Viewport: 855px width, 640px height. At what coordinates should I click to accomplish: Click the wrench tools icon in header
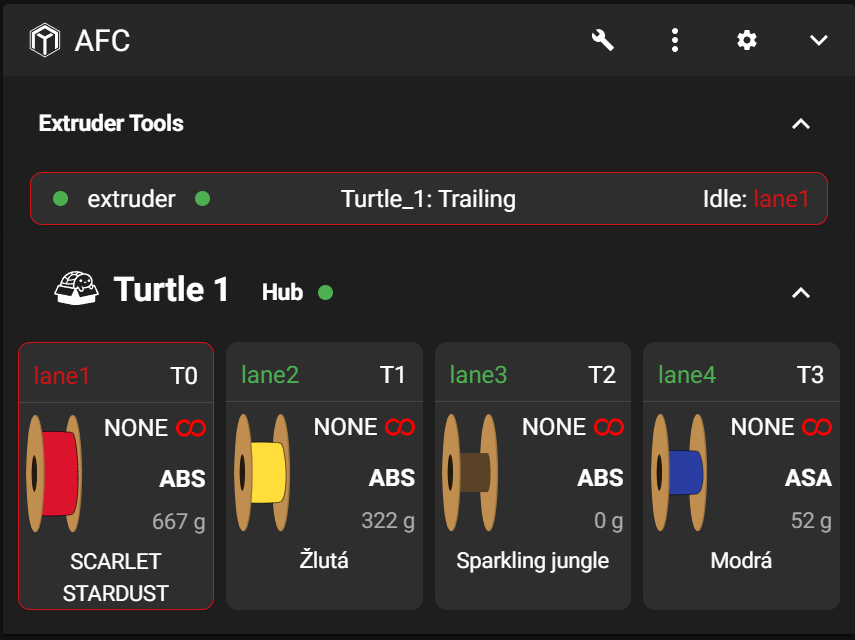point(602,40)
